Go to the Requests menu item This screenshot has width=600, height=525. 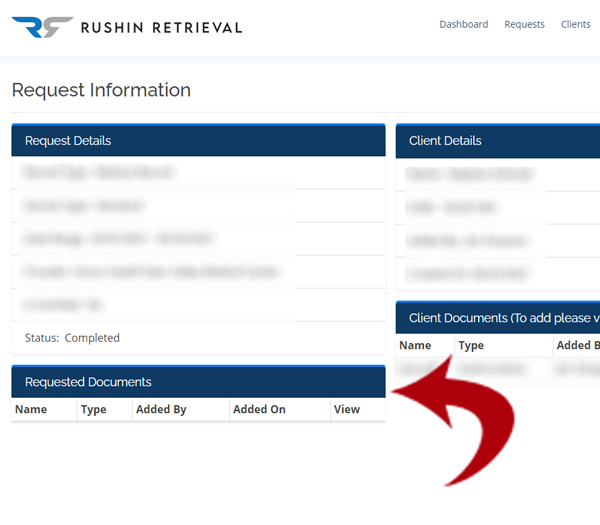(524, 24)
